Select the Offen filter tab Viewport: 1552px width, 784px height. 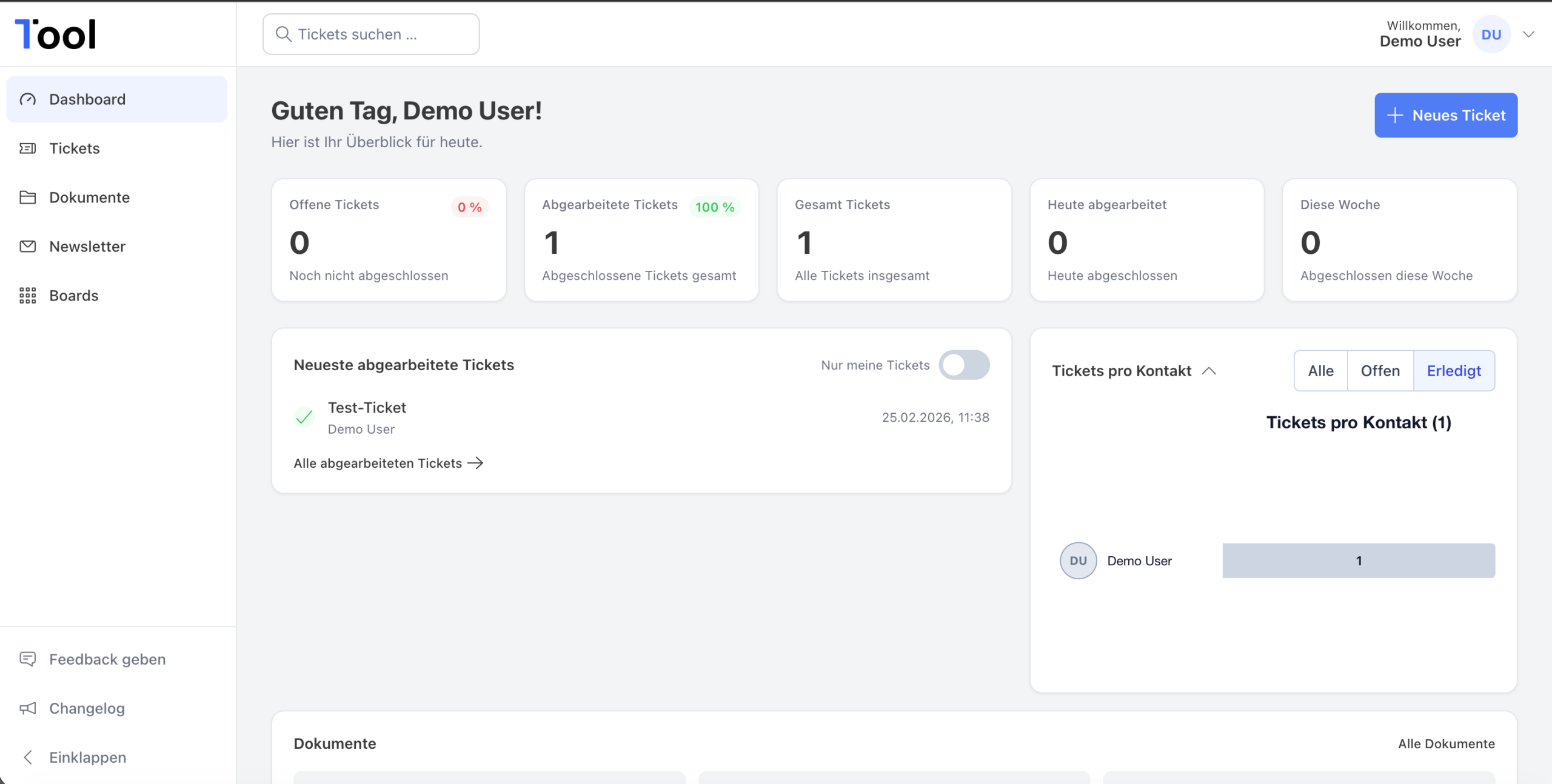(1380, 371)
